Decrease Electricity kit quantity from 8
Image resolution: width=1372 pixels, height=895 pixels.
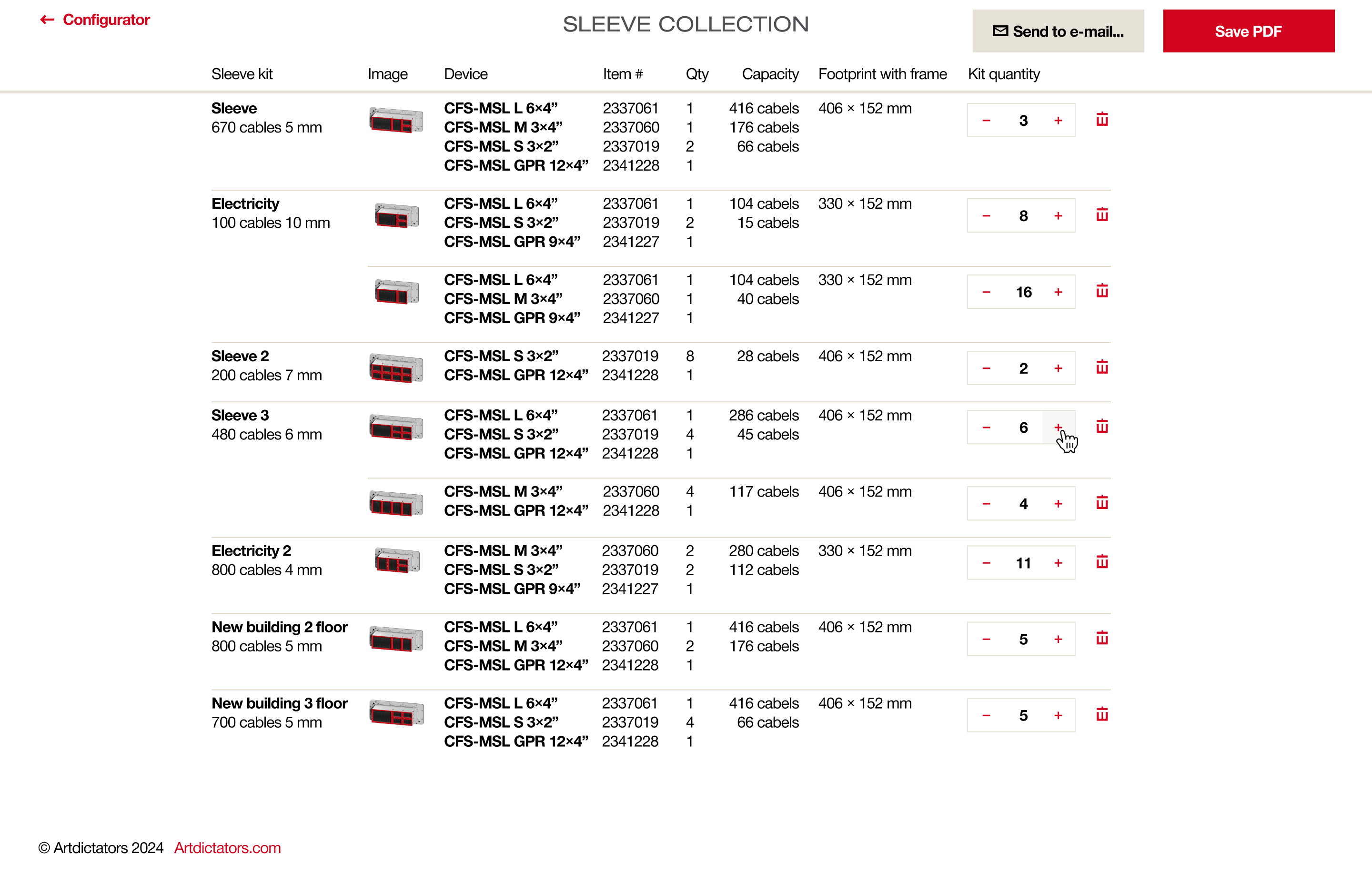[x=986, y=216]
